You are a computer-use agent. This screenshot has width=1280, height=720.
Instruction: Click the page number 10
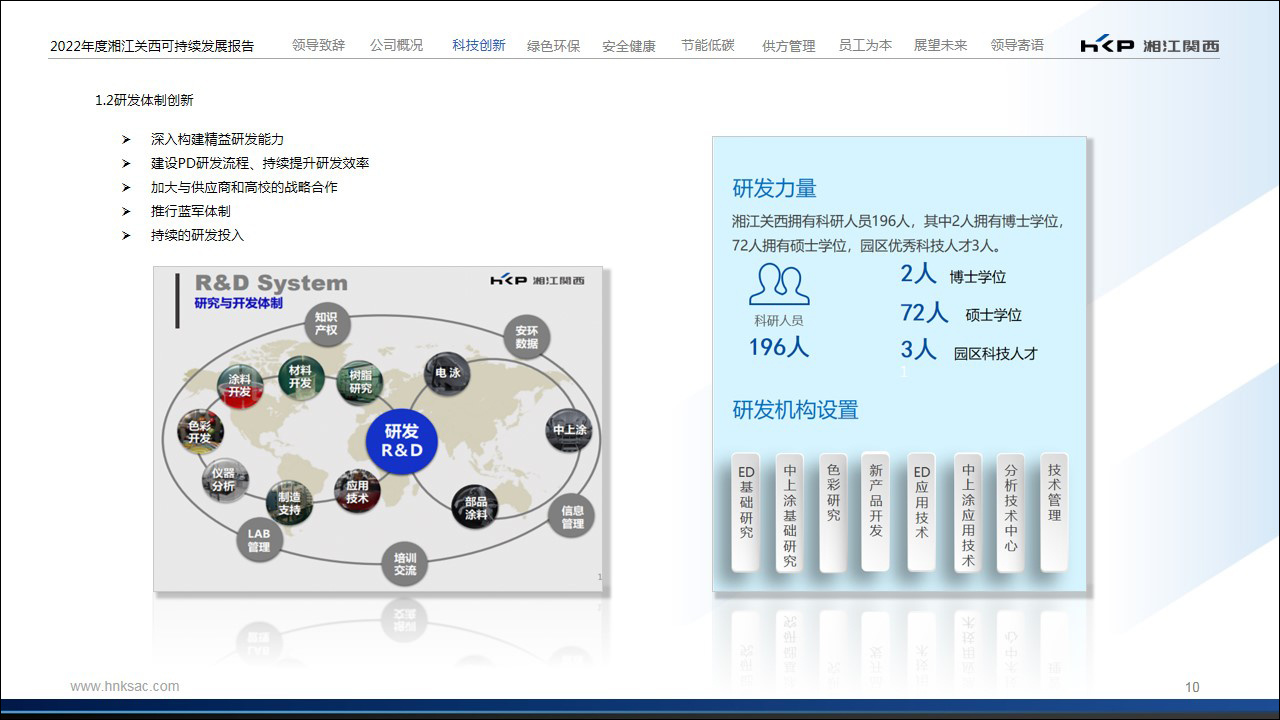(1192, 687)
